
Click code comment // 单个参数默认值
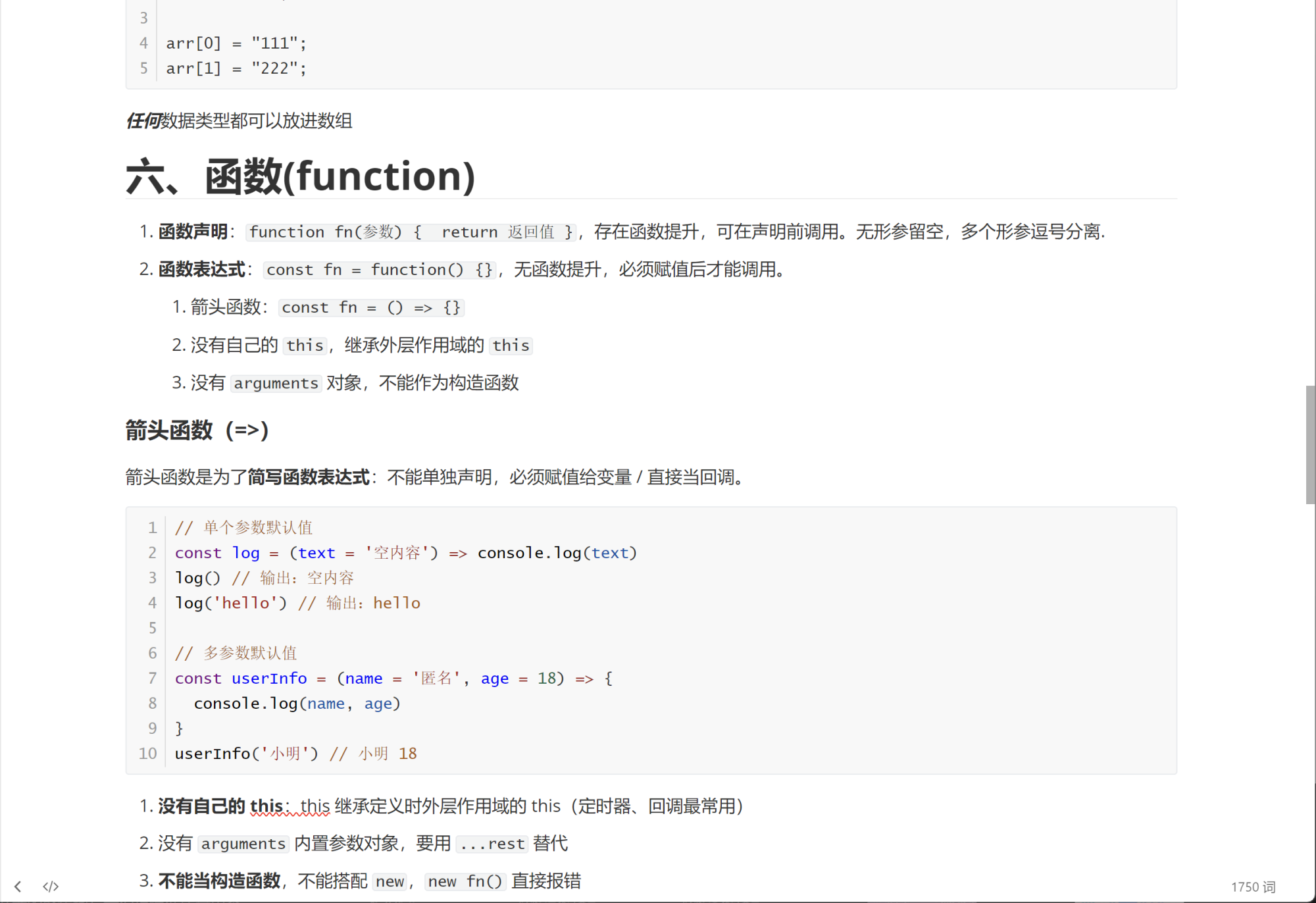243,528
